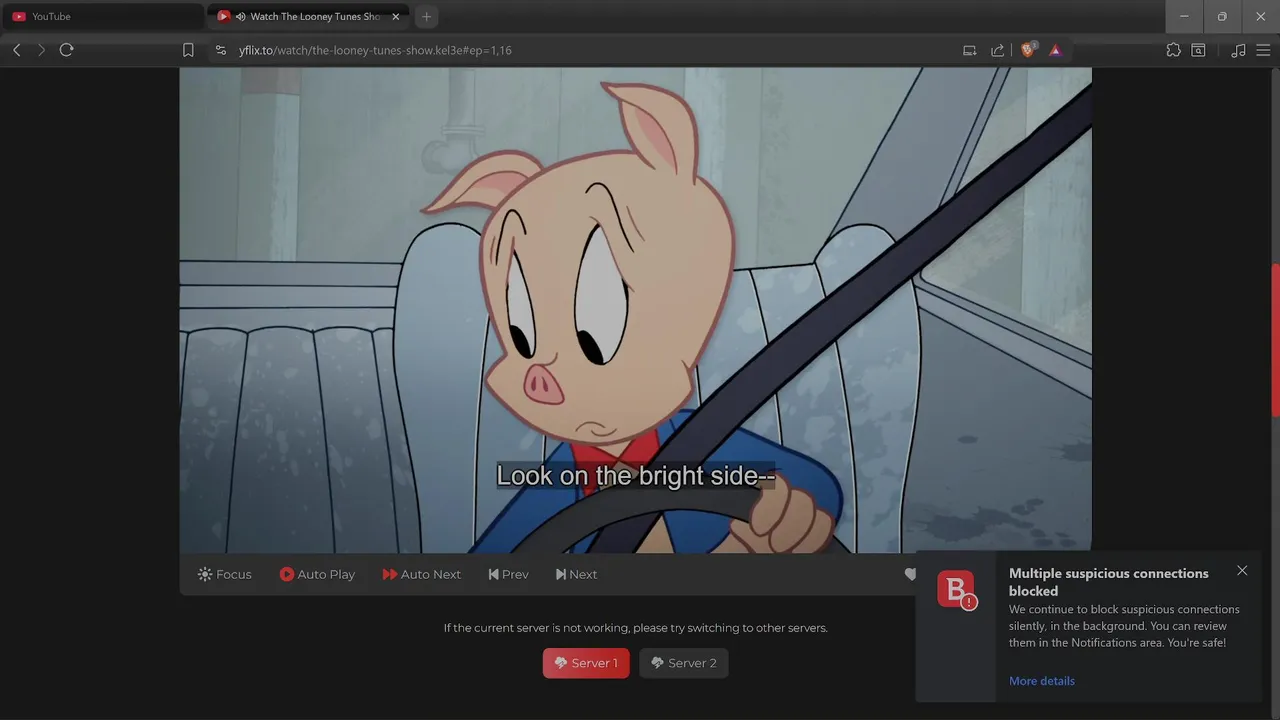Switch to Server 1

pos(586,663)
